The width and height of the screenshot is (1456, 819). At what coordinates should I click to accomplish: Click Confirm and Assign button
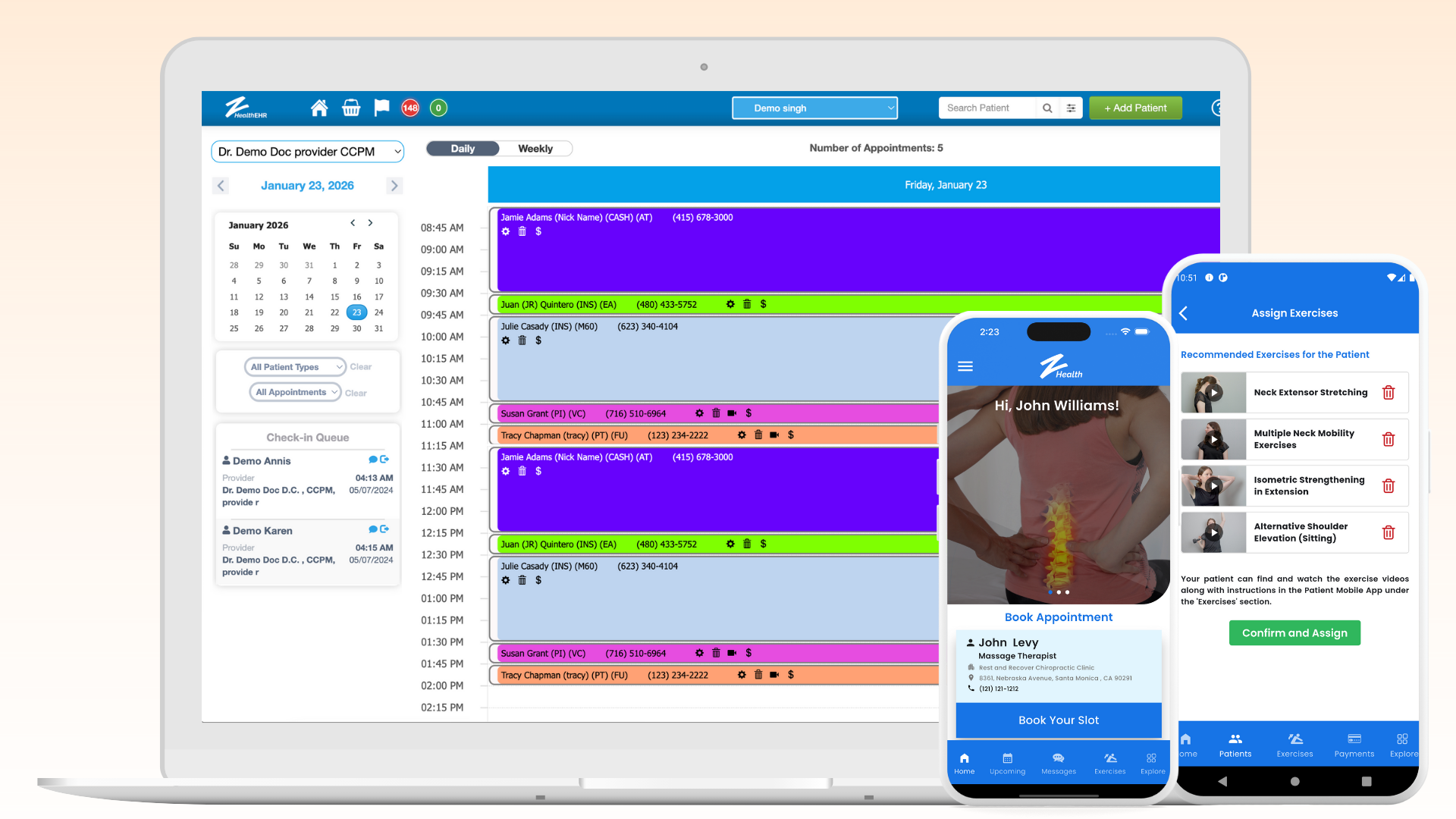[x=1294, y=633]
